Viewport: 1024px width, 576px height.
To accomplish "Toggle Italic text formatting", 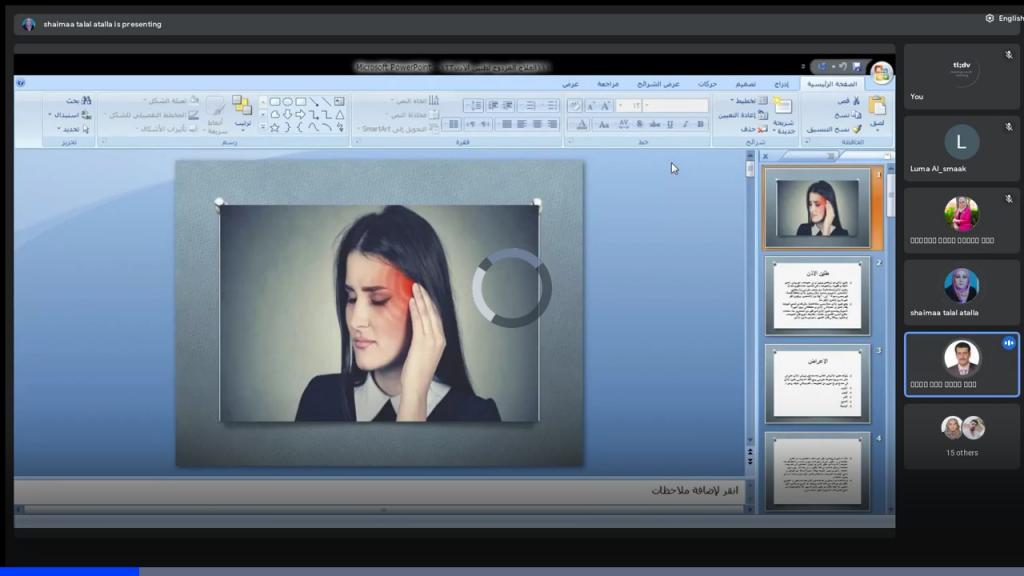I will point(685,124).
